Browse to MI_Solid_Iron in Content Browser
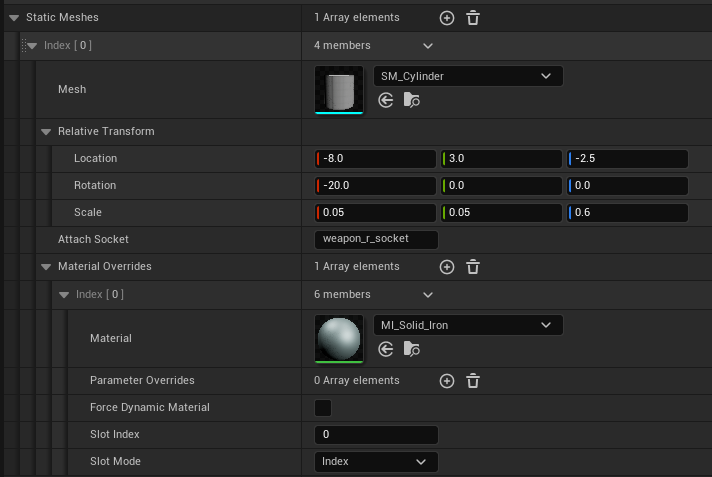Viewport: 712px width, 477px height. click(x=411, y=349)
